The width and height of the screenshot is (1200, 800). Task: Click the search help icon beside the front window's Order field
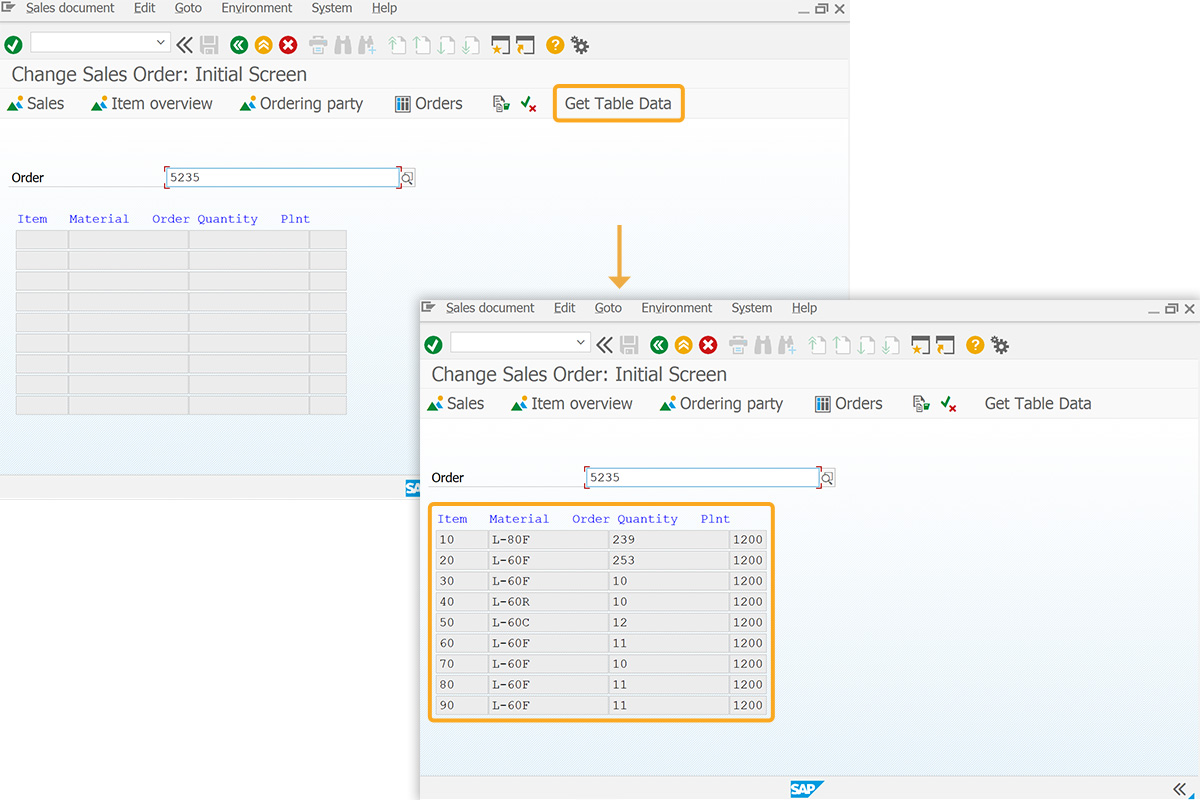(827, 478)
